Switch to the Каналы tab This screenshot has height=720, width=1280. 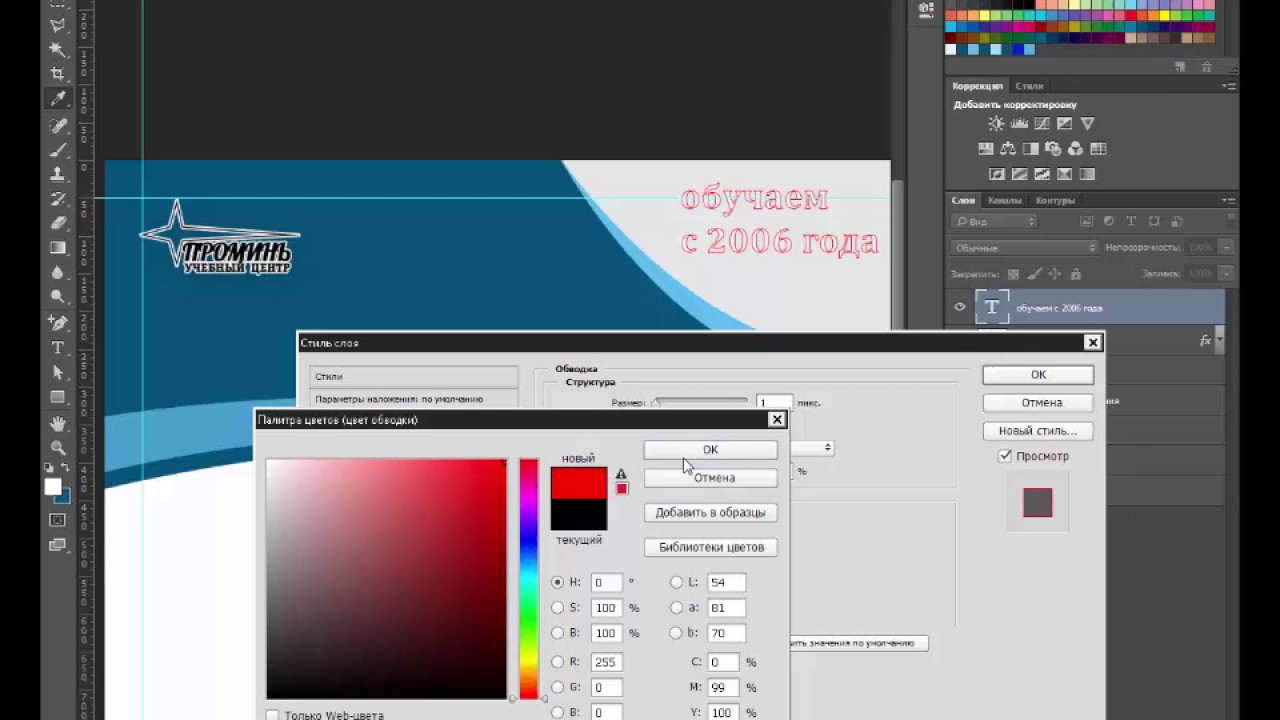(x=1004, y=200)
